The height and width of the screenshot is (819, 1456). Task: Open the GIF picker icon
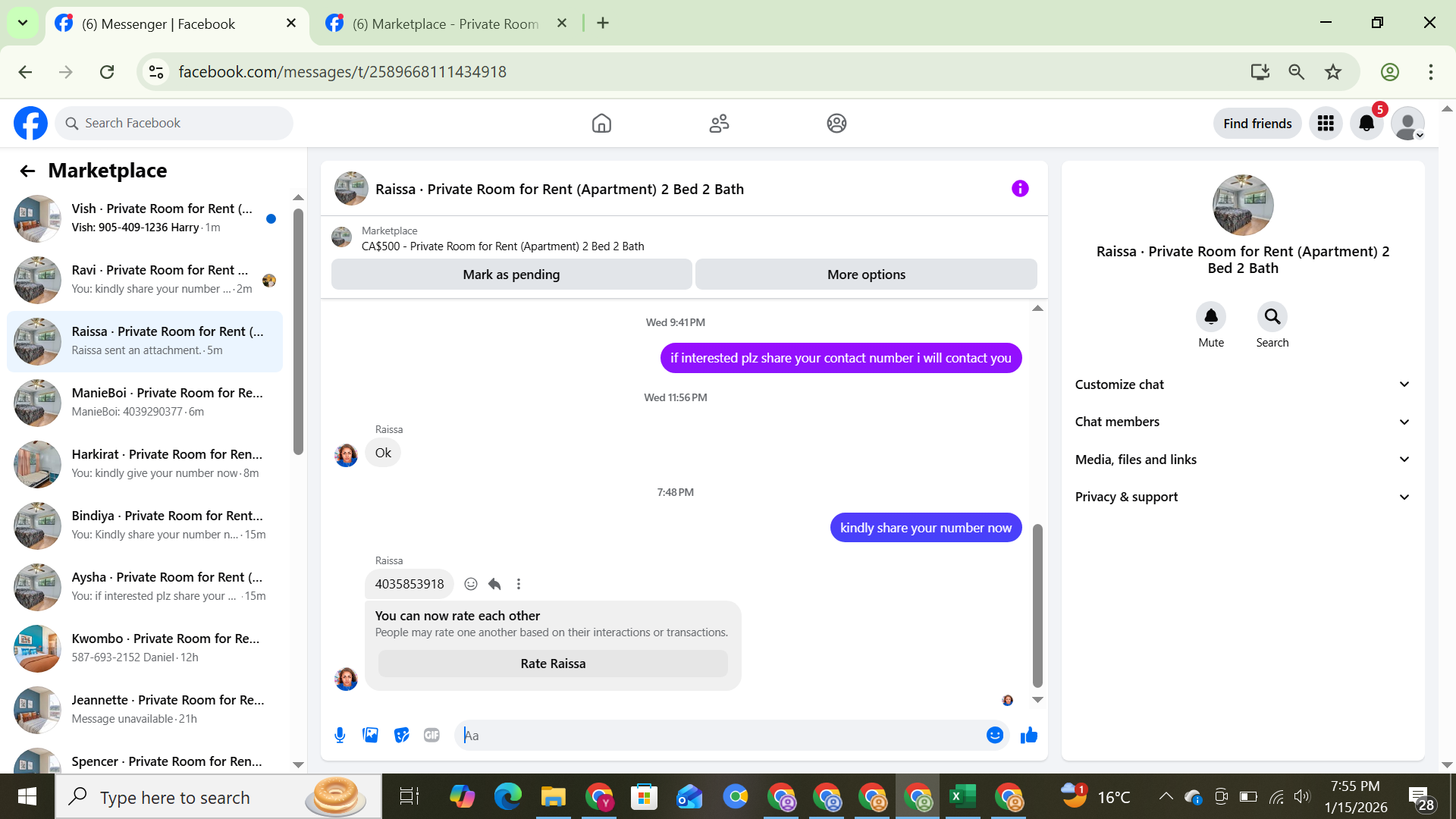431,735
